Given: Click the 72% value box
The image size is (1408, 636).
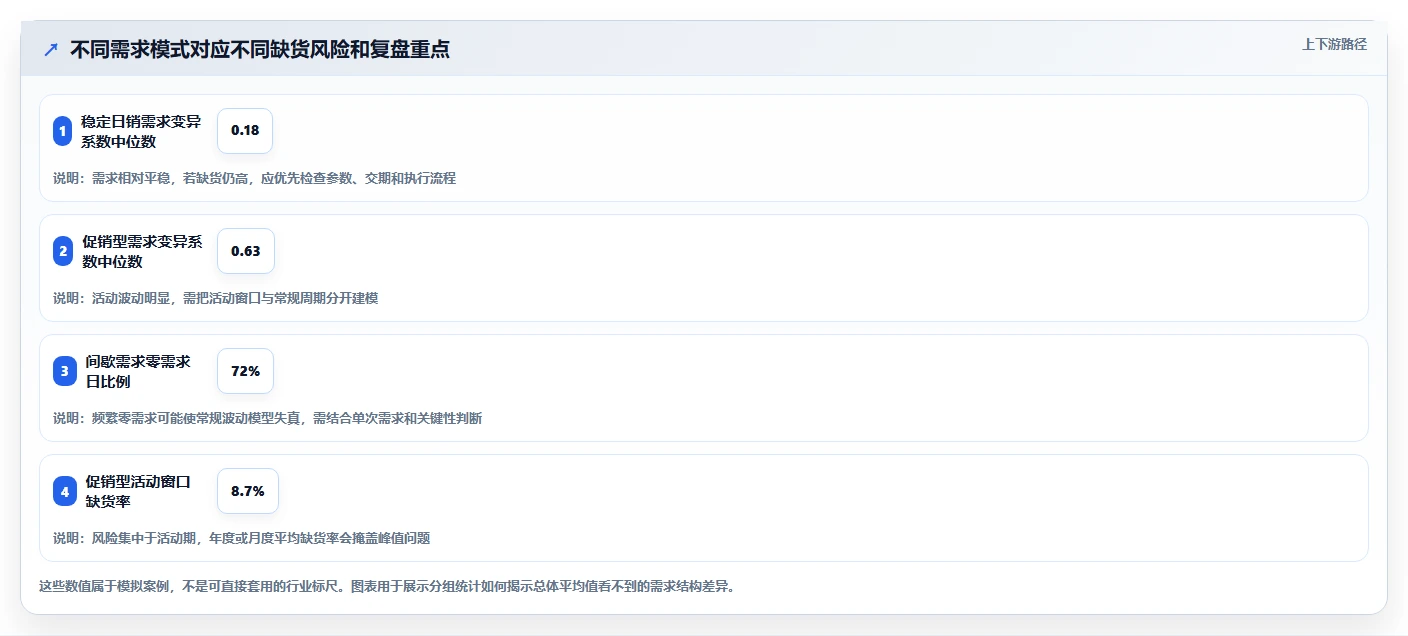Looking at the screenshot, I should click(245, 371).
